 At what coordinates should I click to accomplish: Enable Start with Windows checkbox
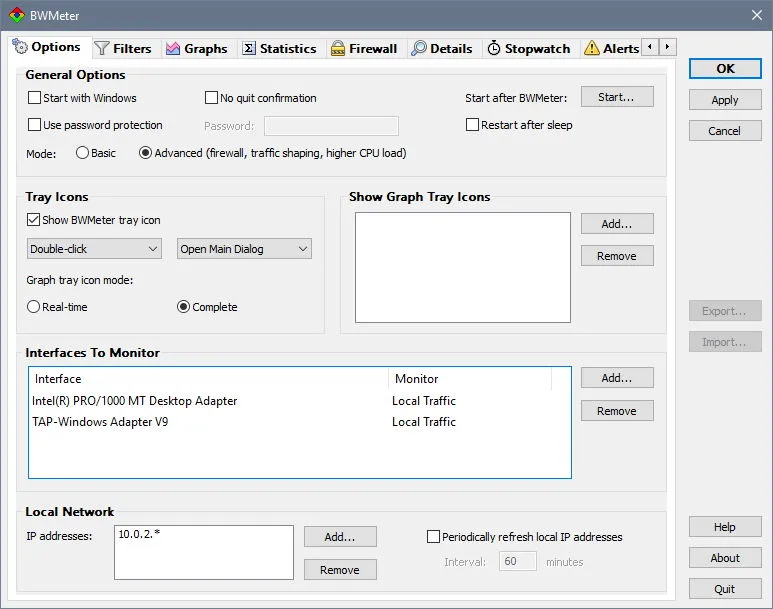pos(35,98)
